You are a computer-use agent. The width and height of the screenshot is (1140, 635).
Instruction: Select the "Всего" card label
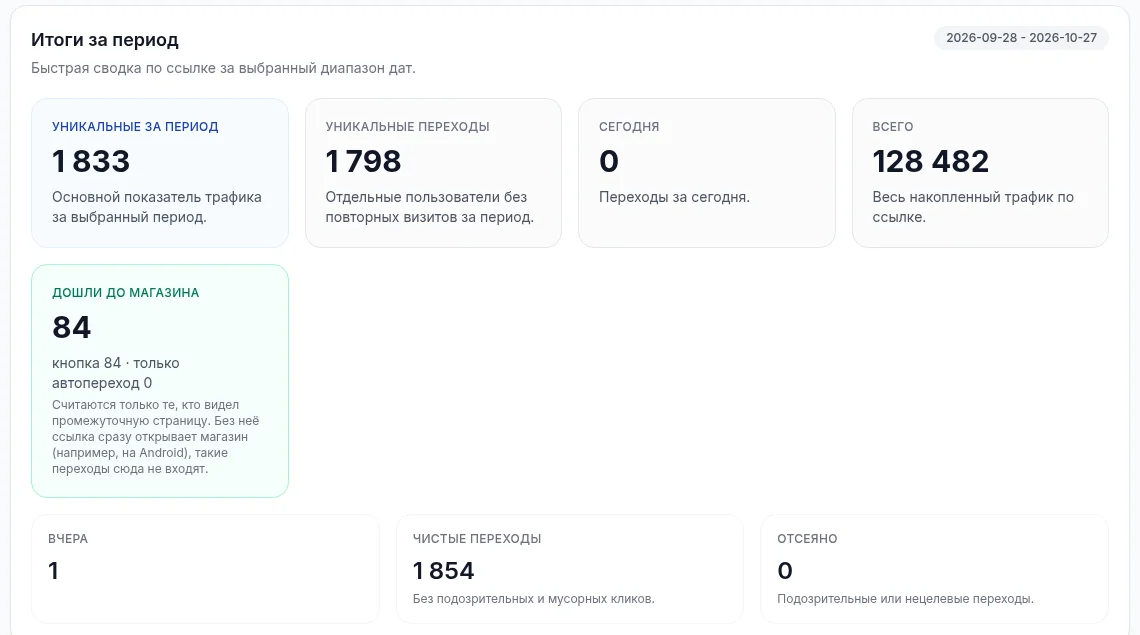point(893,127)
